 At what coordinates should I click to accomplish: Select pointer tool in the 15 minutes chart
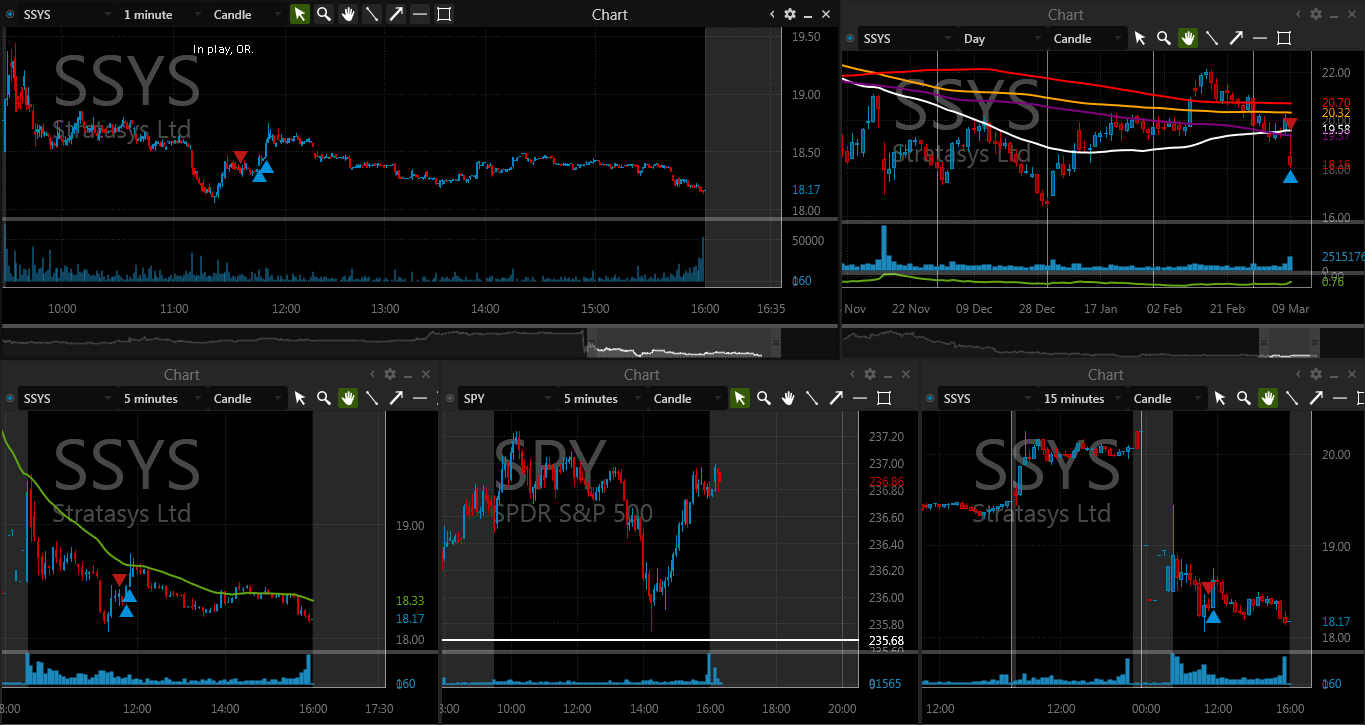click(1220, 398)
